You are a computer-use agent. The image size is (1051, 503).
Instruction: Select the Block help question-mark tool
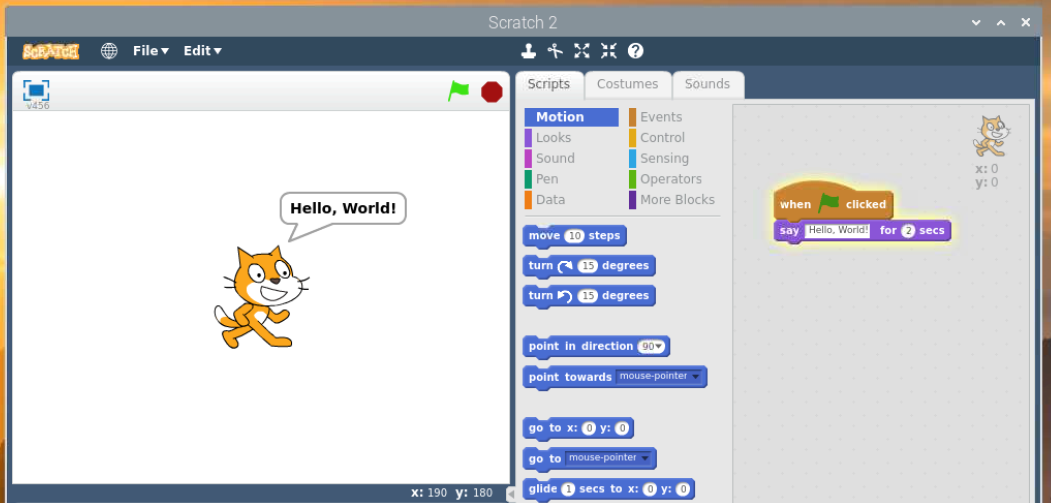(x=635, y=51)
